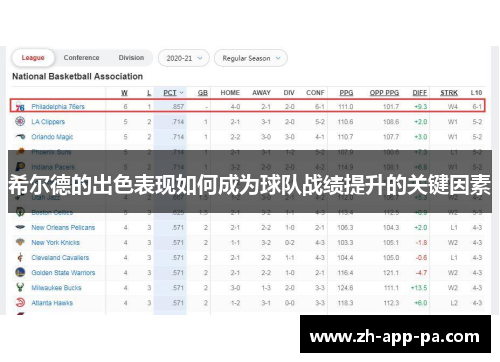Click New York Knicks -1.8 DIFF value
This screenshot has height=362, width=500.
421,243
